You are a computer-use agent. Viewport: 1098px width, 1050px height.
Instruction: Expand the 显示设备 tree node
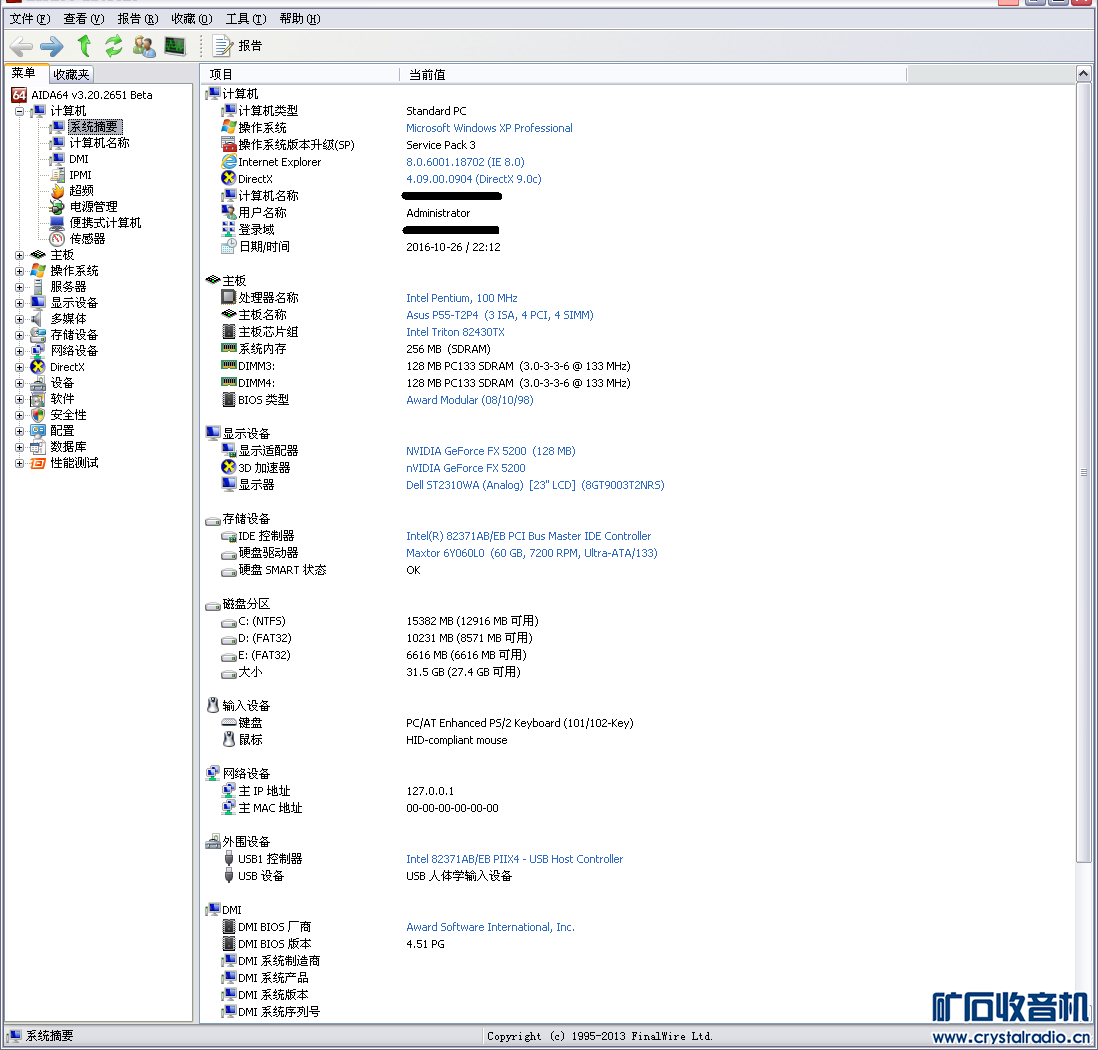pos(20,303)
